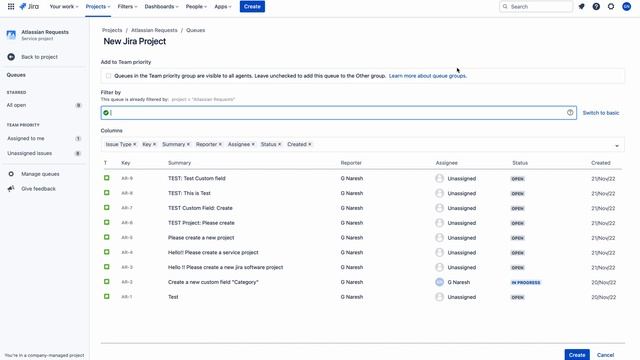Remove the Status column tag
Screen dimensions: 640x360
click(280, 144)
